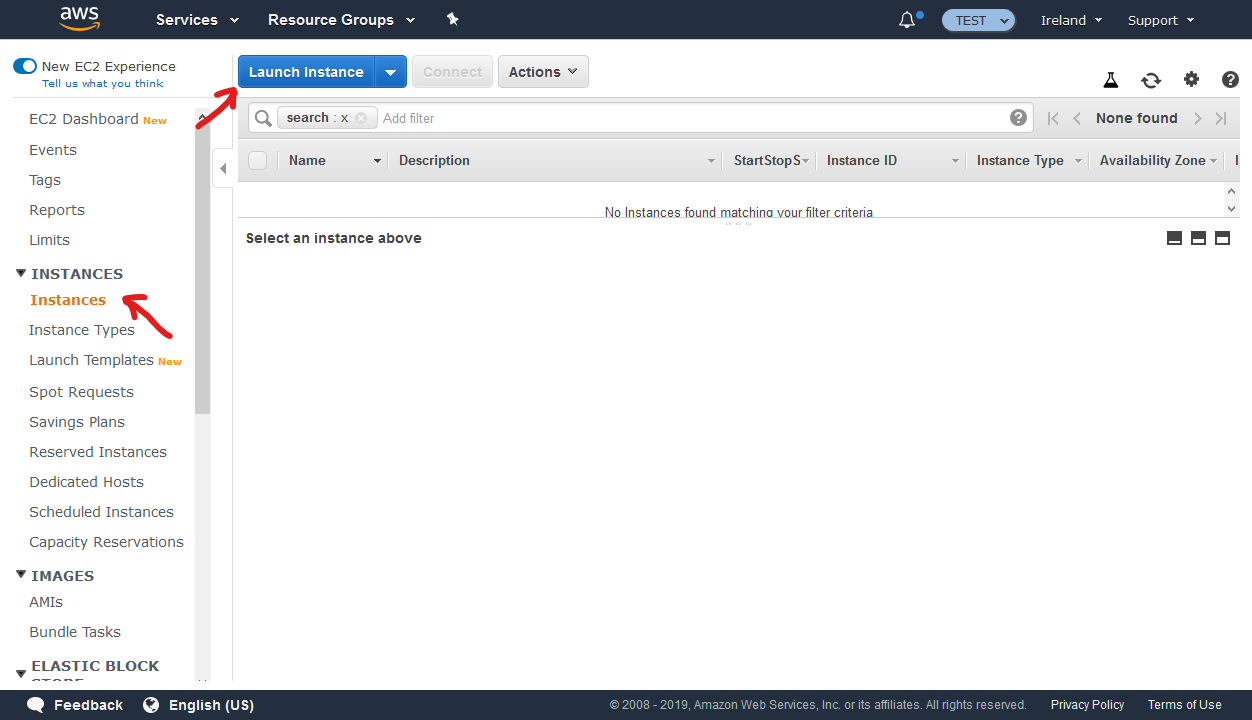
Task: Maximize the details pane layout icon
Action: [x=1222, y=238]
